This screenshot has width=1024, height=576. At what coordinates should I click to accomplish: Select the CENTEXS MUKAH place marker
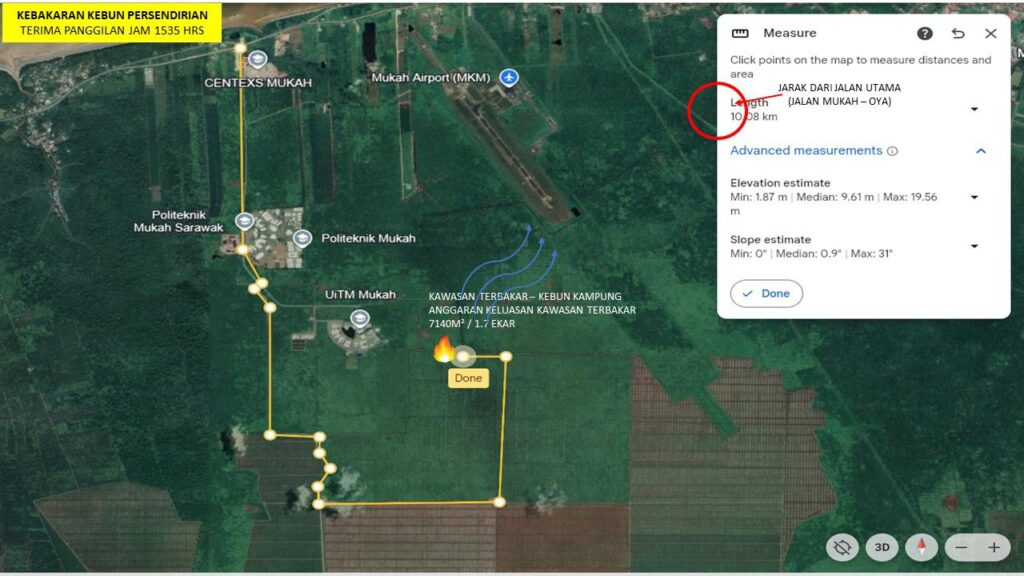click(x=258, y=58)
